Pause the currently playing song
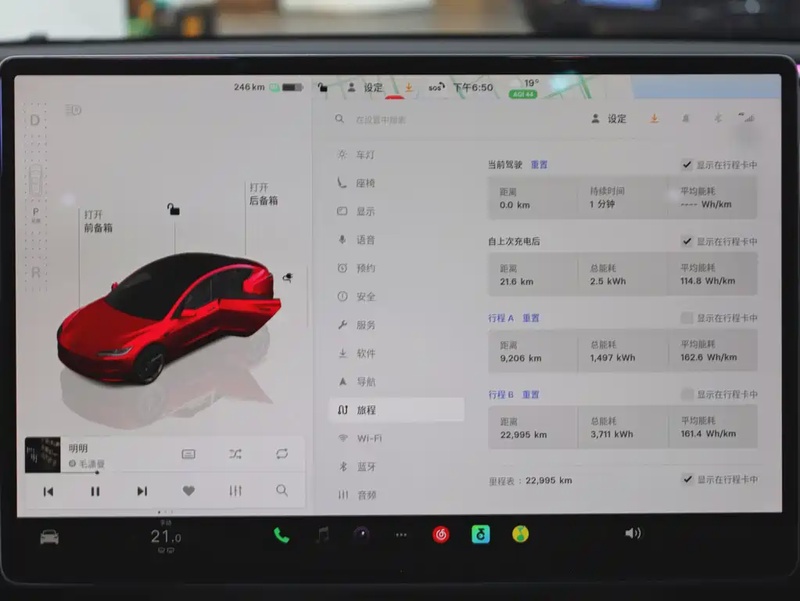This screenshot has height=601, width=800. tap(95, 491)
